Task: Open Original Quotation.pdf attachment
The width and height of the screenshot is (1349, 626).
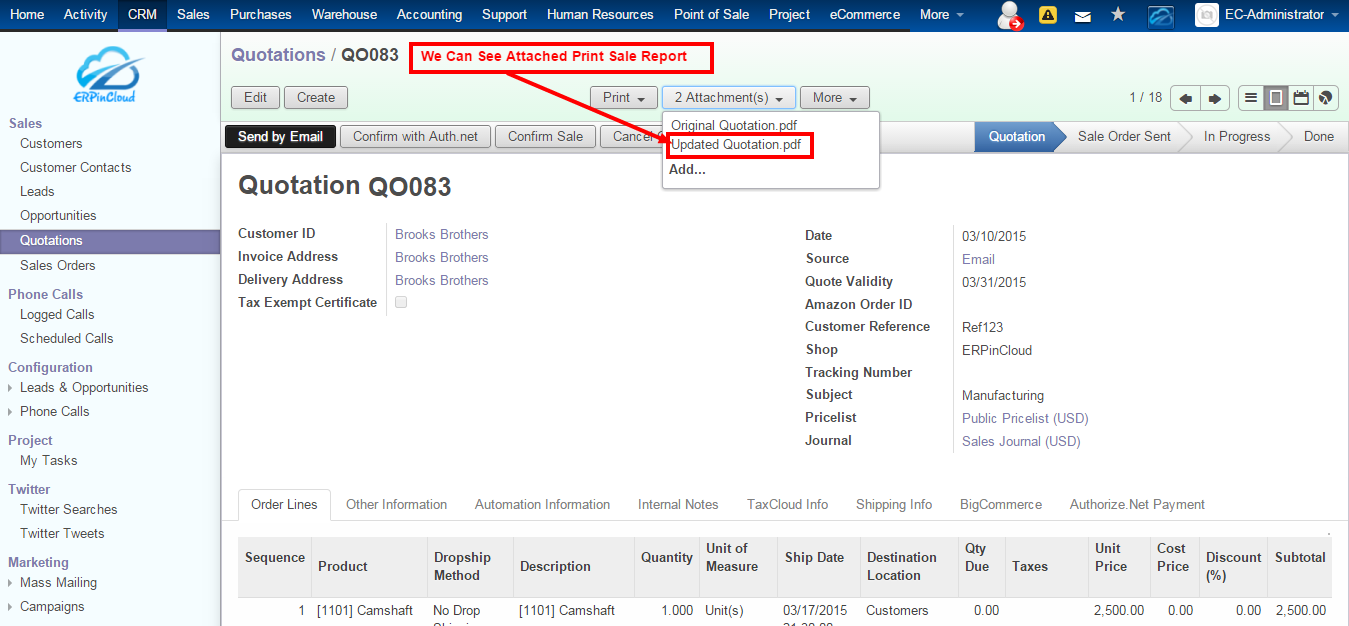Action: coord(733,126)
